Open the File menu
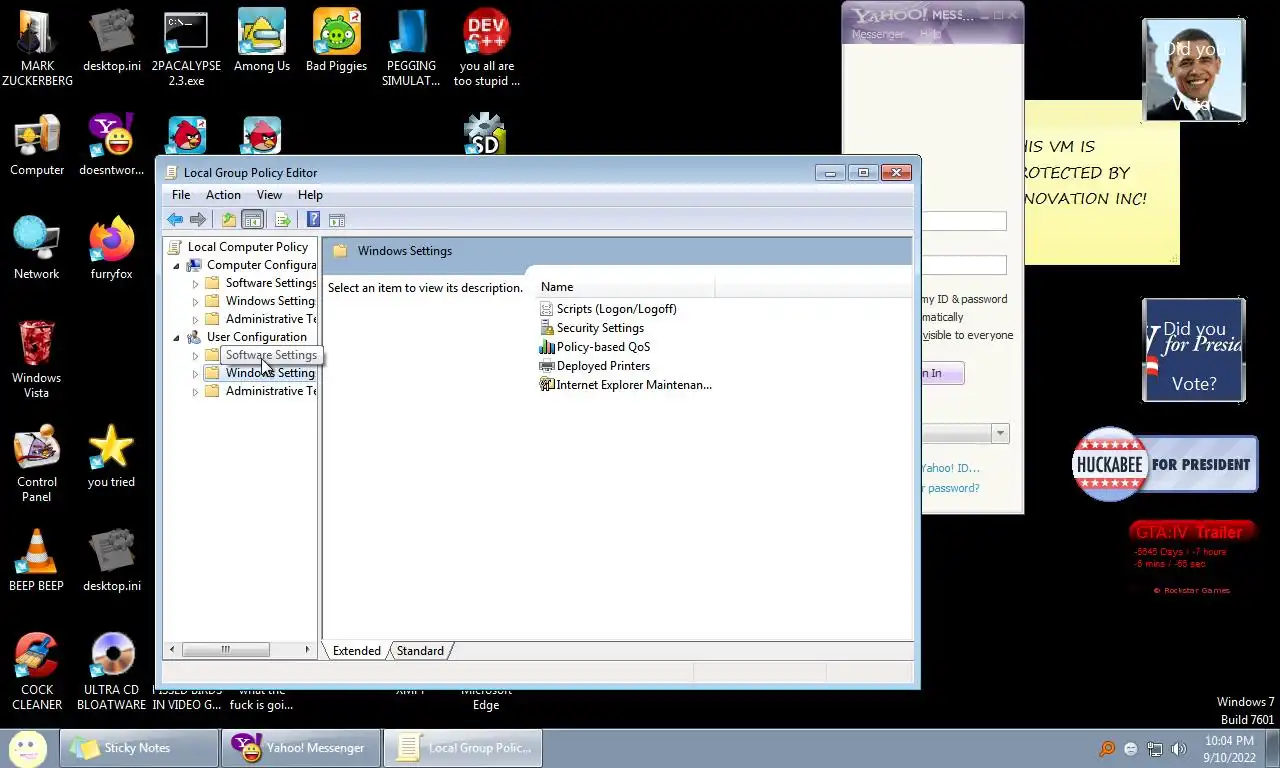Screen dimensions: 1280x768 [x=181, y=195]
